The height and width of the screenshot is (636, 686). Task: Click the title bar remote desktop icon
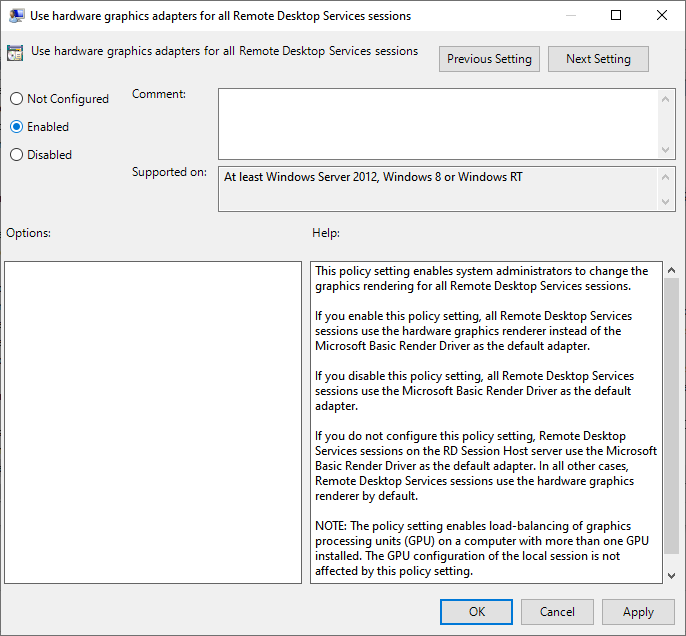pos(17,16)
